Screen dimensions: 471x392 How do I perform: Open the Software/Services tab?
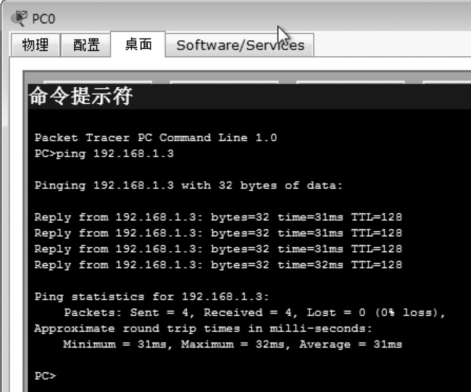click(240, 45)
